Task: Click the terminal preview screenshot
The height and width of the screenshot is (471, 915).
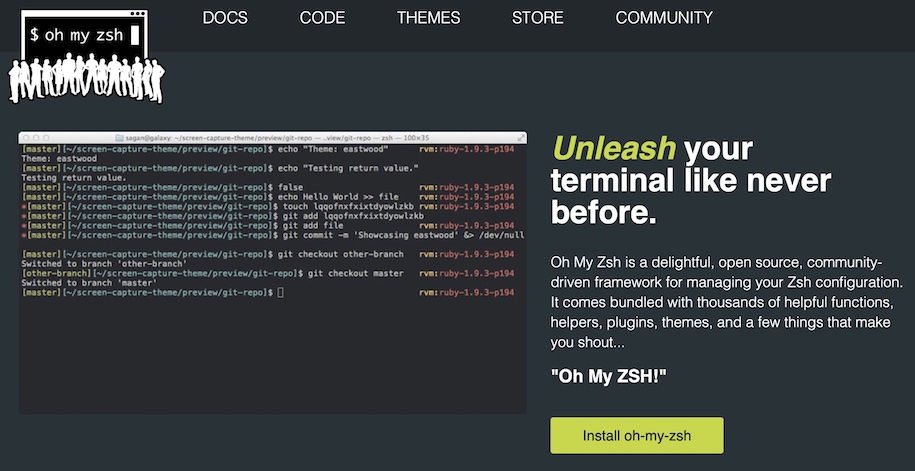Action: [273, 273]
